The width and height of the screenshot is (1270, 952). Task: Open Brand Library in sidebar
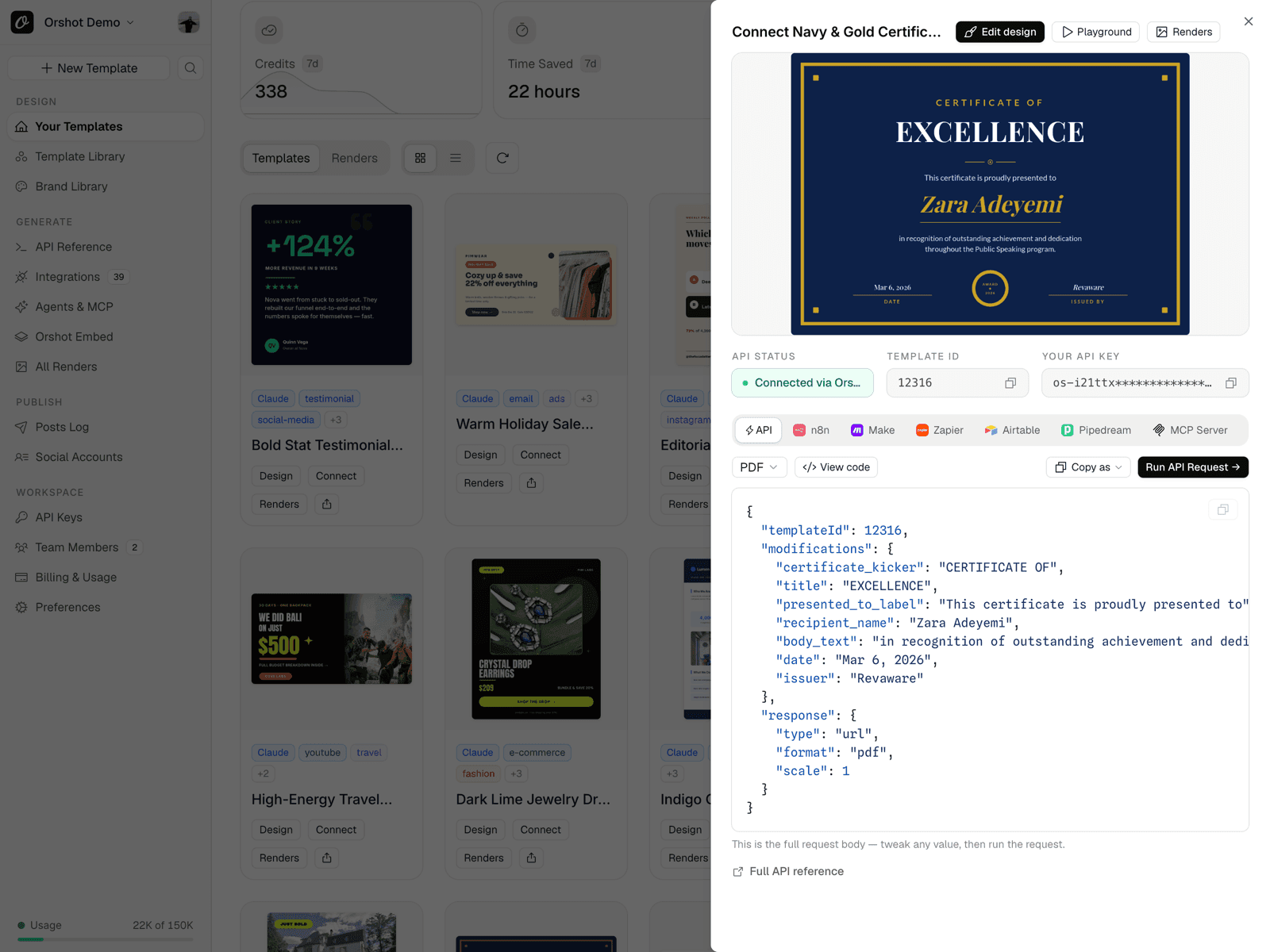(x=106, y=186)
